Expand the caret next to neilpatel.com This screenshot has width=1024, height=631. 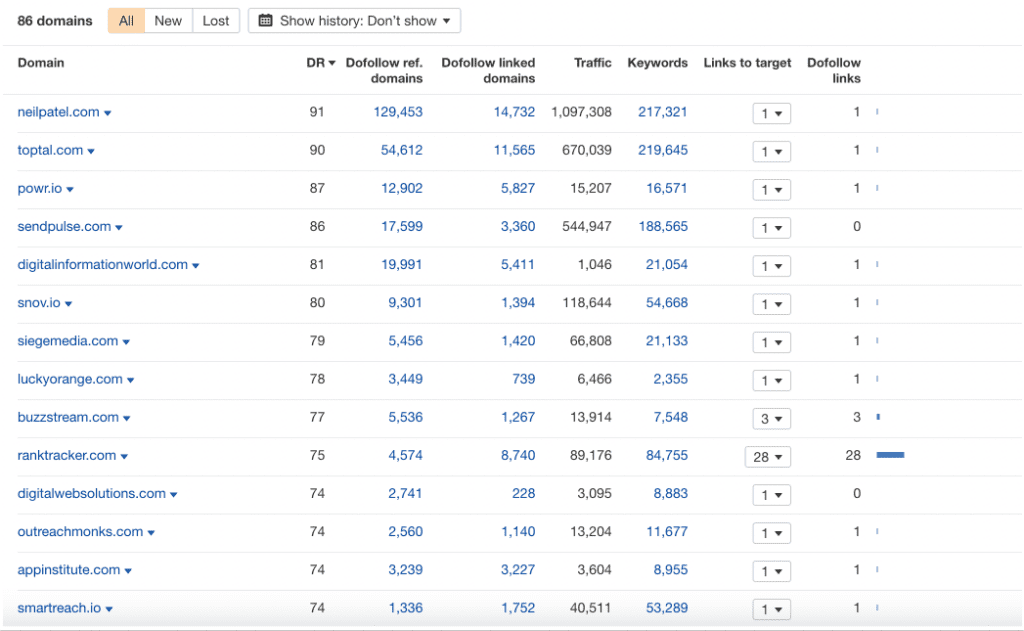tap(108, 114)
